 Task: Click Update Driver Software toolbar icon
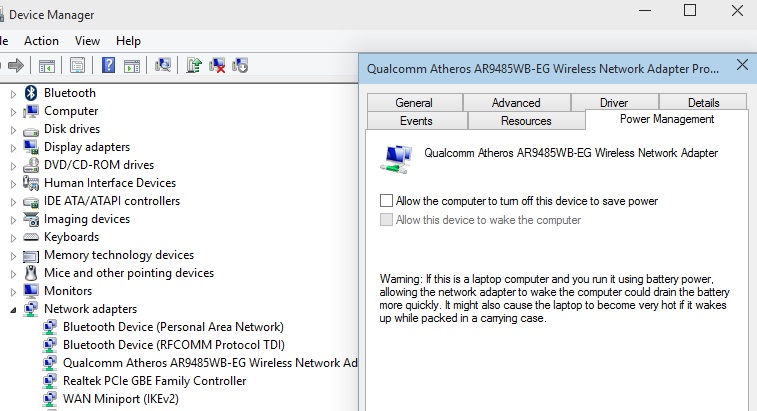tap(194, 65)
